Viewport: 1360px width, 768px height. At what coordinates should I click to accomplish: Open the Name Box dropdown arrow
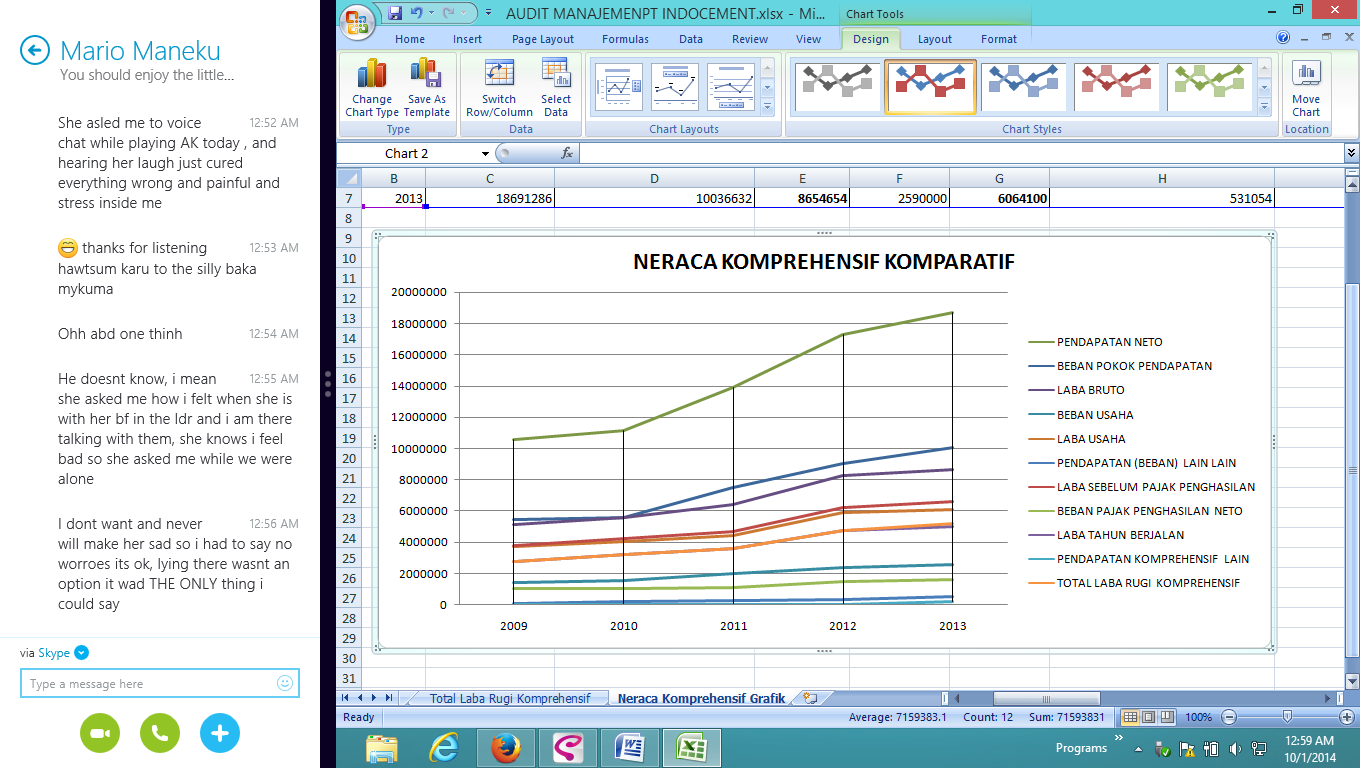click(x=486, y=153)
